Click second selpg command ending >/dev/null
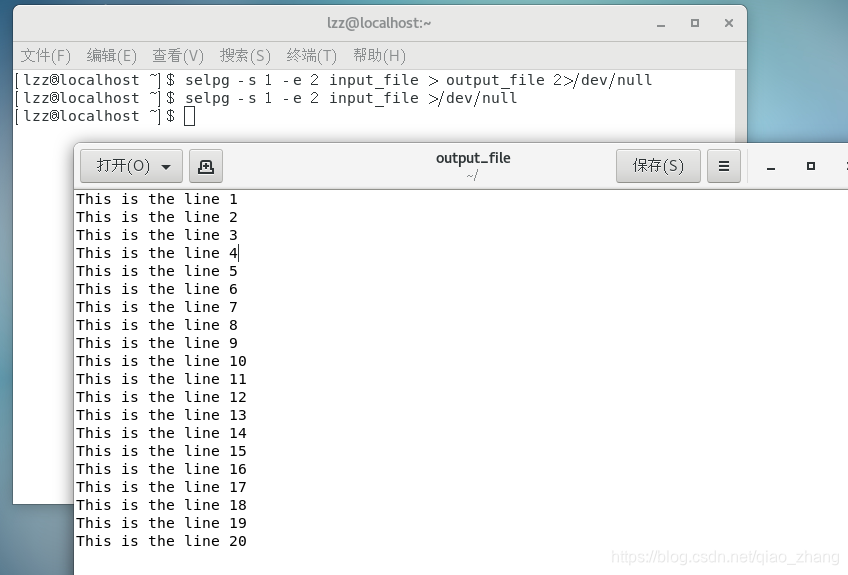The image size is (848, 575). pos(351,98)
